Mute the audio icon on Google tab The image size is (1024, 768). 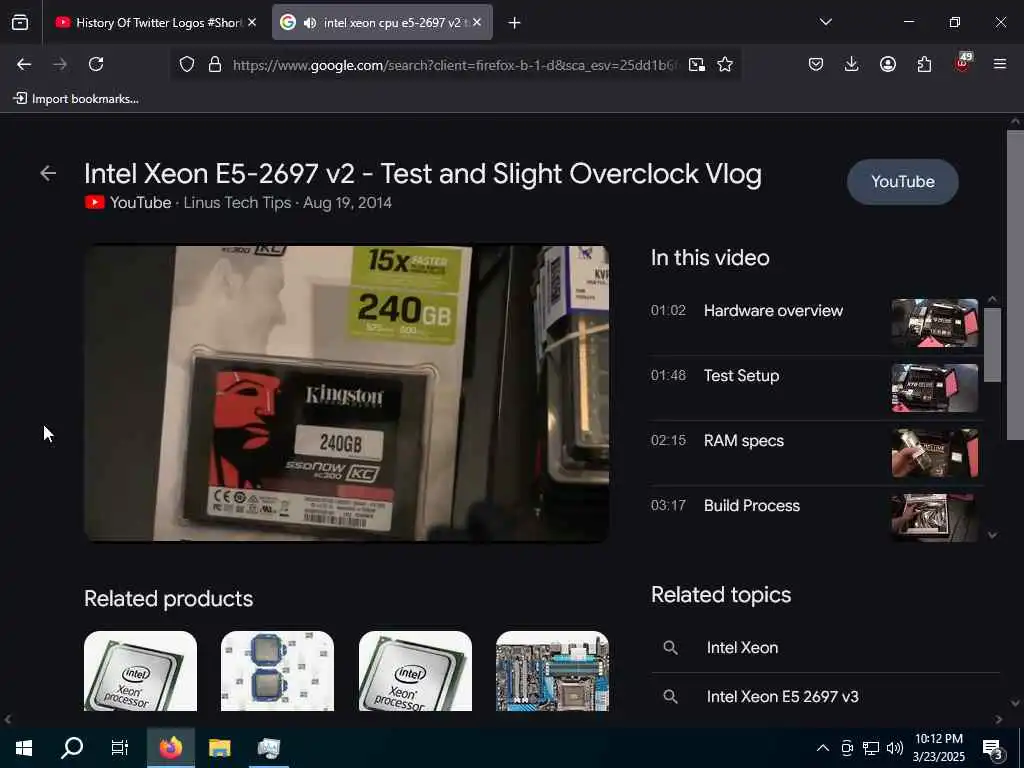(310, 23)
